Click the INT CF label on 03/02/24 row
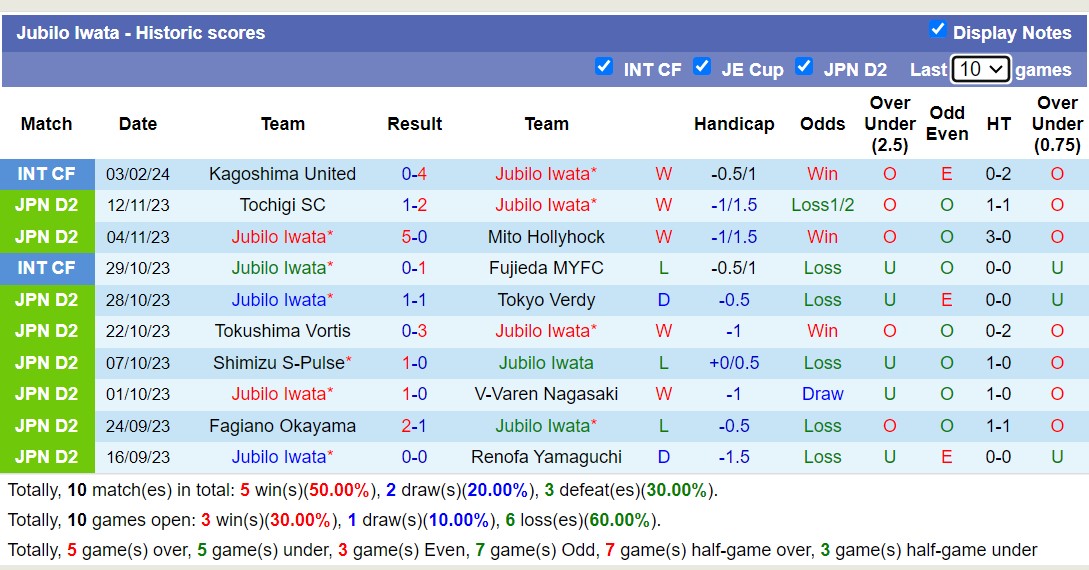The image size is (1089, 570). (x=47, y=174)
